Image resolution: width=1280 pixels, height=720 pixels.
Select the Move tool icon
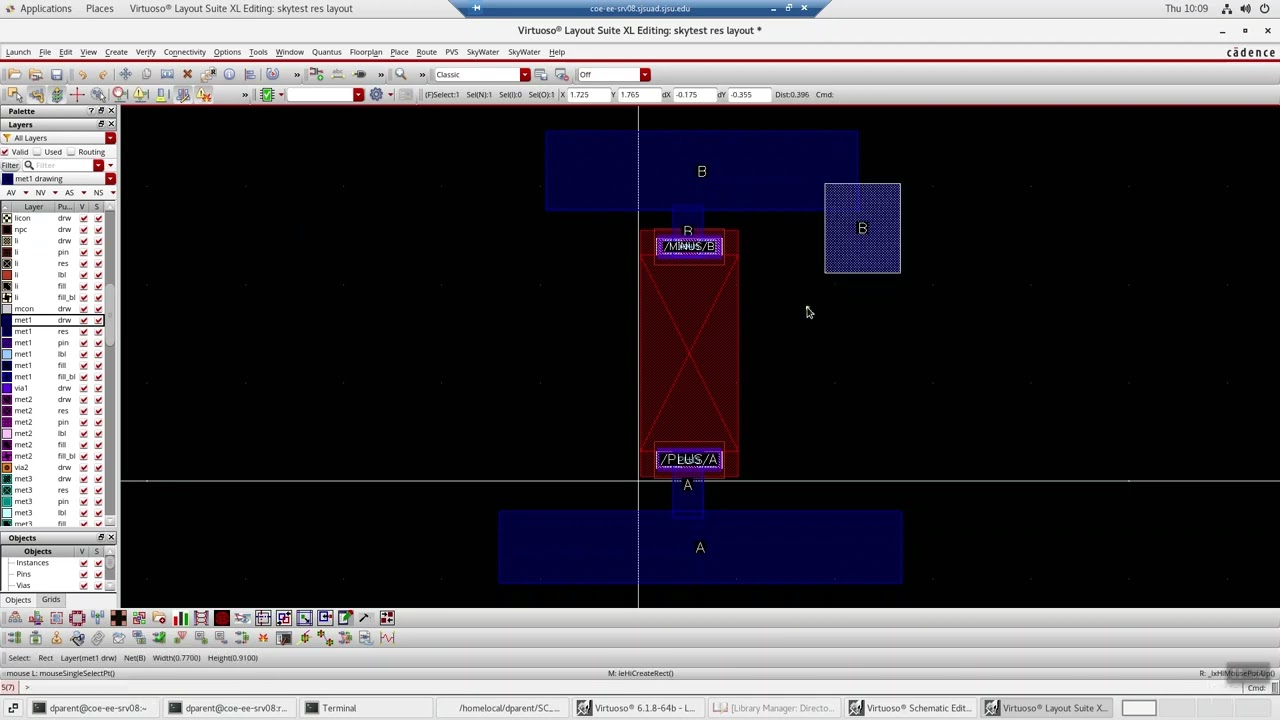coord(126,75)
